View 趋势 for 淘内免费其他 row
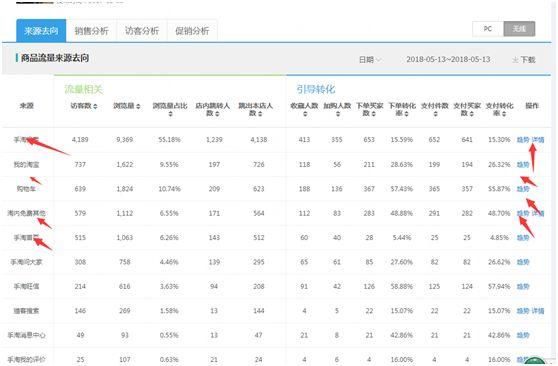558x366 pixels. click(523, 213)
